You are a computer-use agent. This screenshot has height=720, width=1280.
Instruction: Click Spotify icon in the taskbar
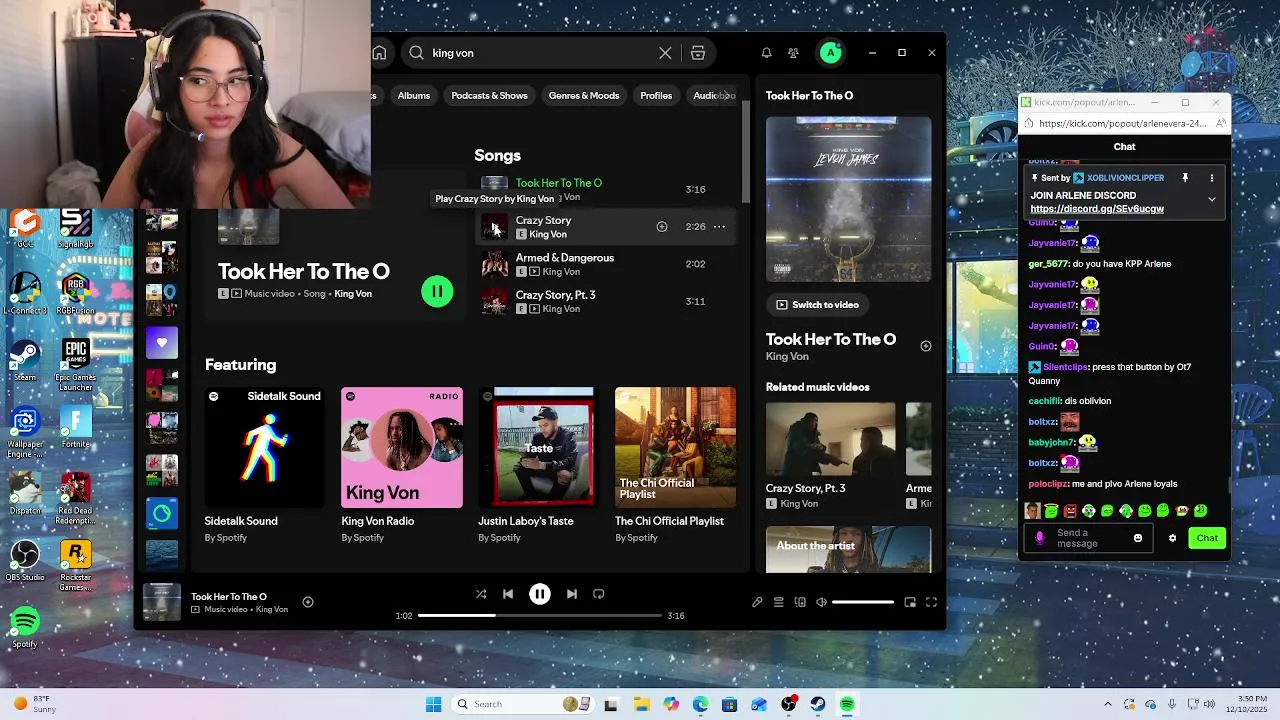(847, 704)
